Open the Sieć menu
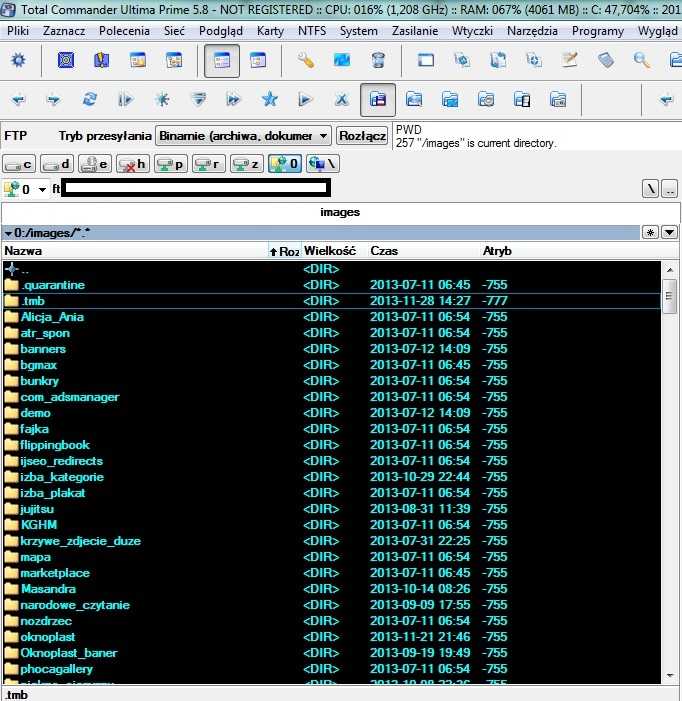The image size is (682, 701). (174, 31)
